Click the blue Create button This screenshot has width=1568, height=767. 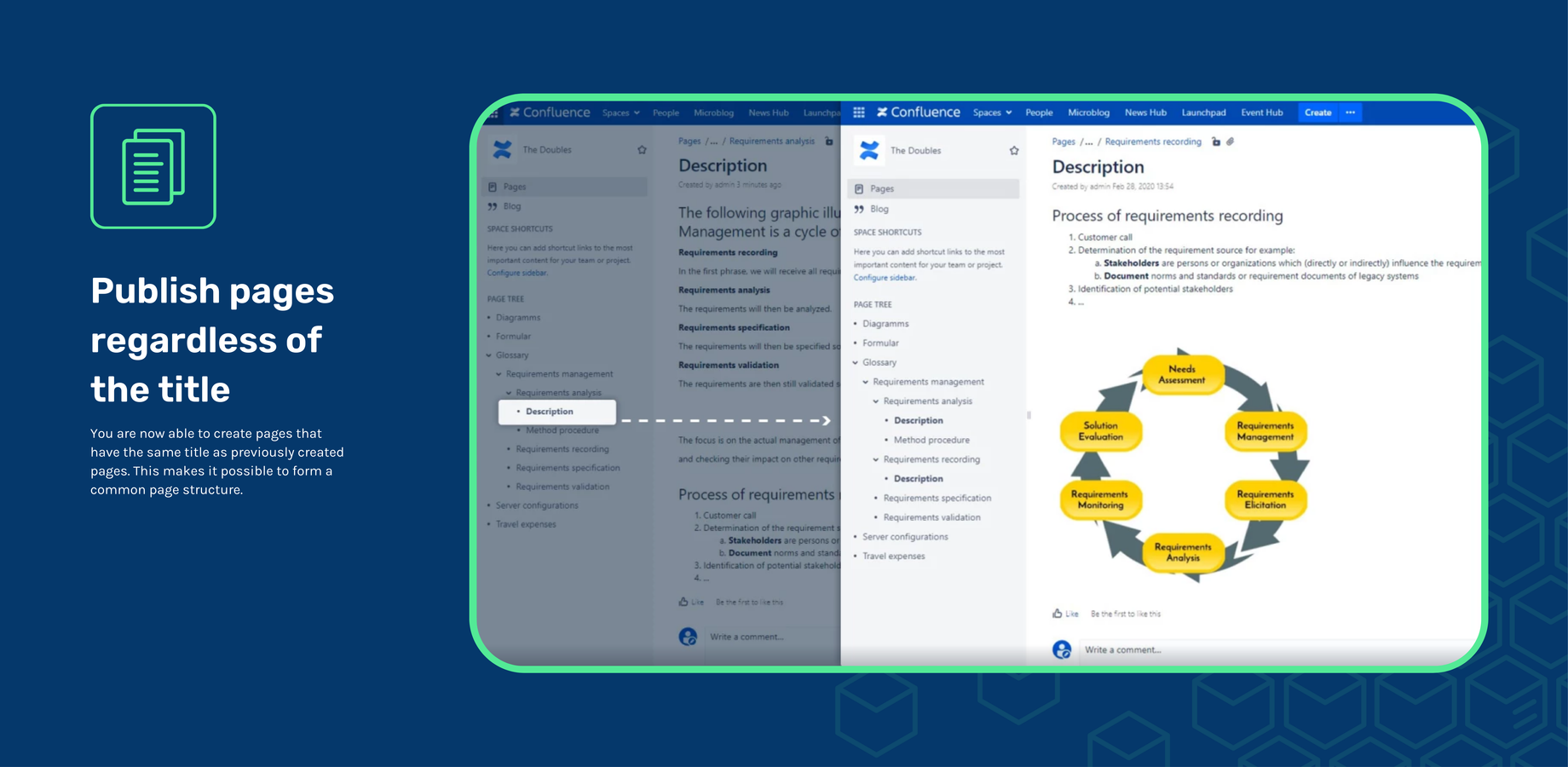point(1317,112)
